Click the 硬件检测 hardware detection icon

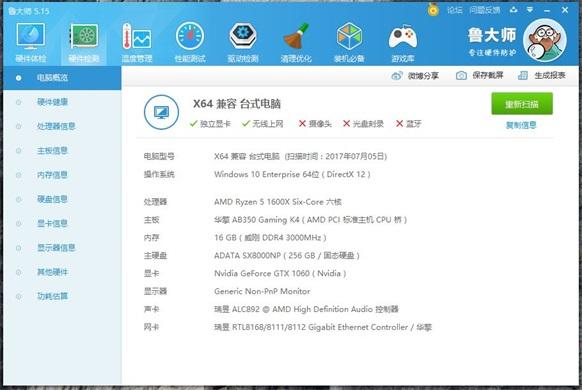pyautogui.click(x=84, y=42)
